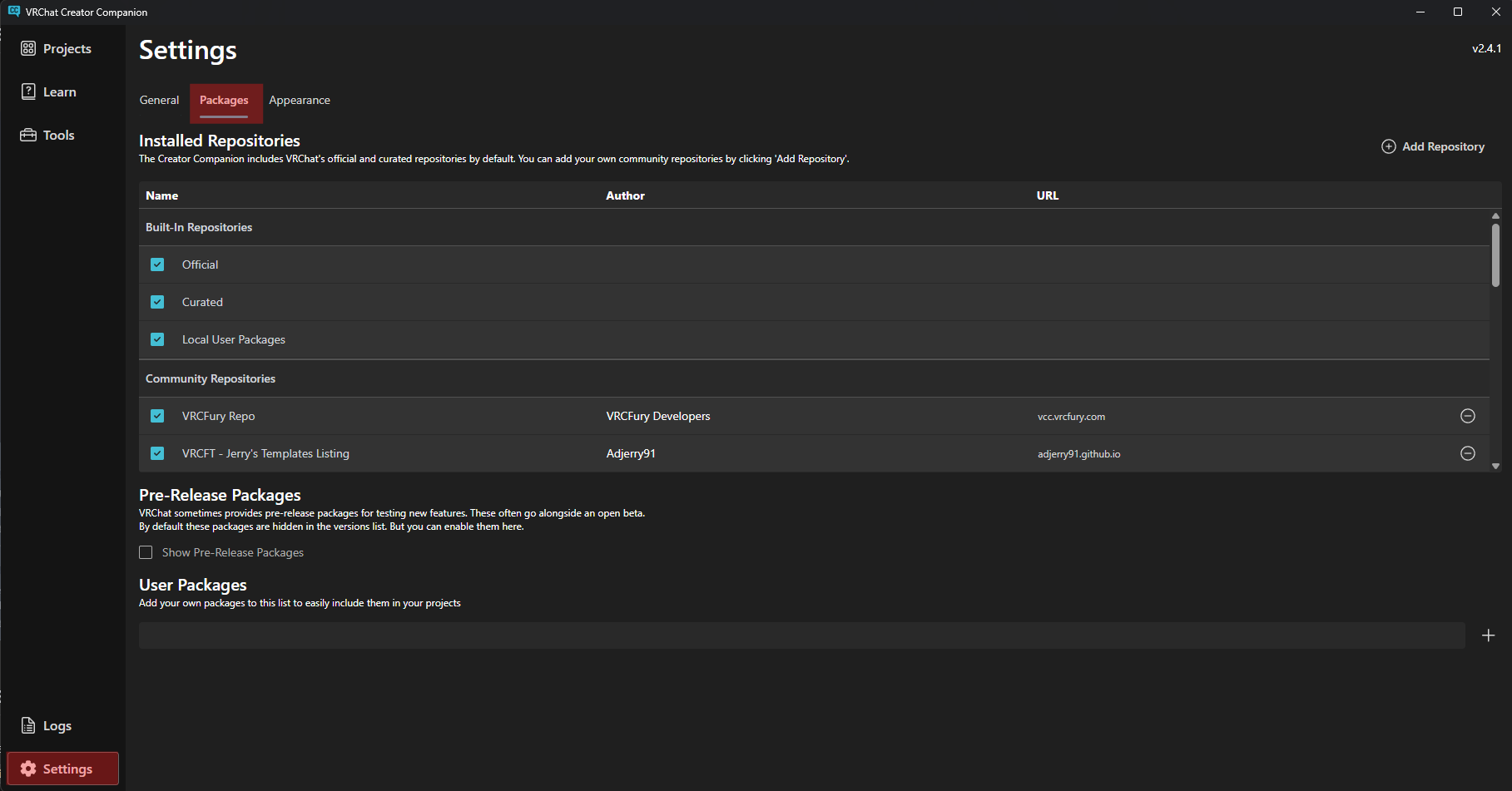1512x791 pixels.
Task: Click the Name column header
Action: (161, 195)
